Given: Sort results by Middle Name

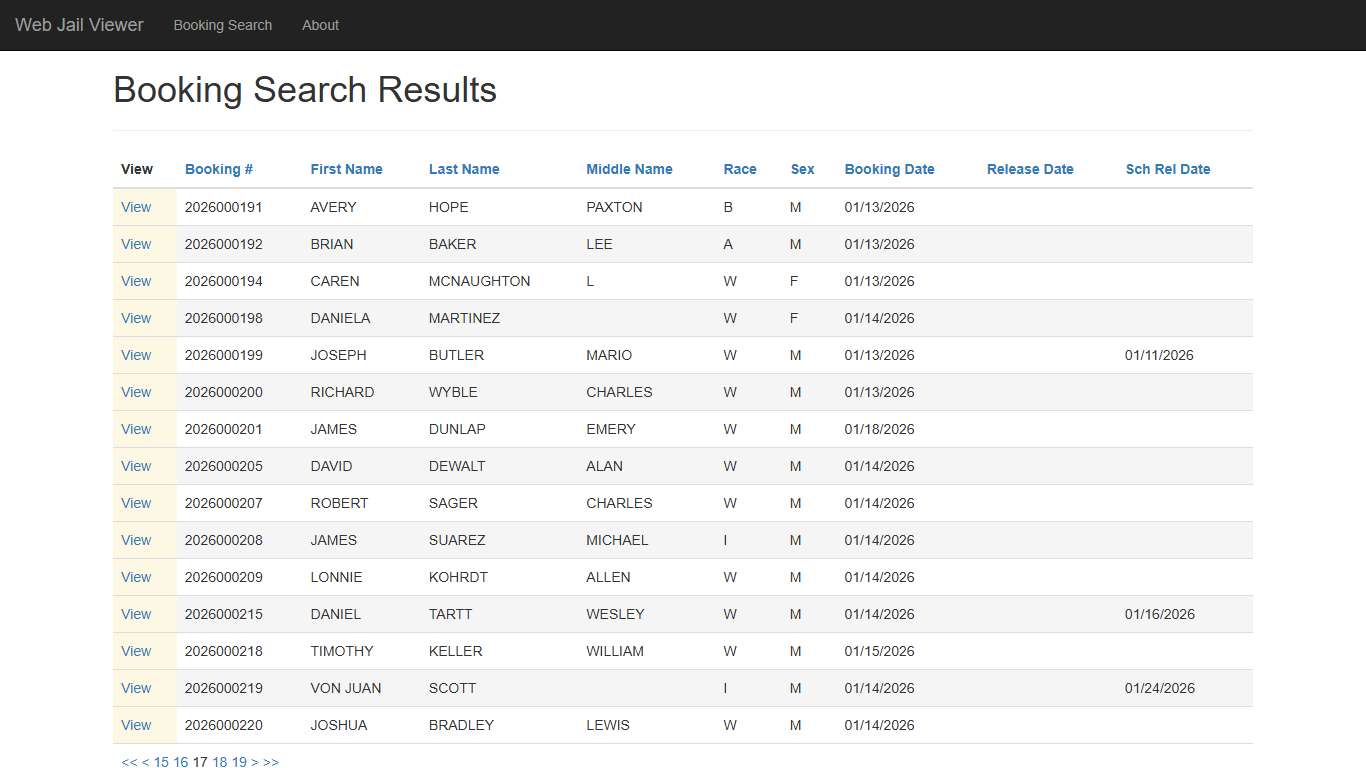Looking at the screenshot, I should [628, 169].
